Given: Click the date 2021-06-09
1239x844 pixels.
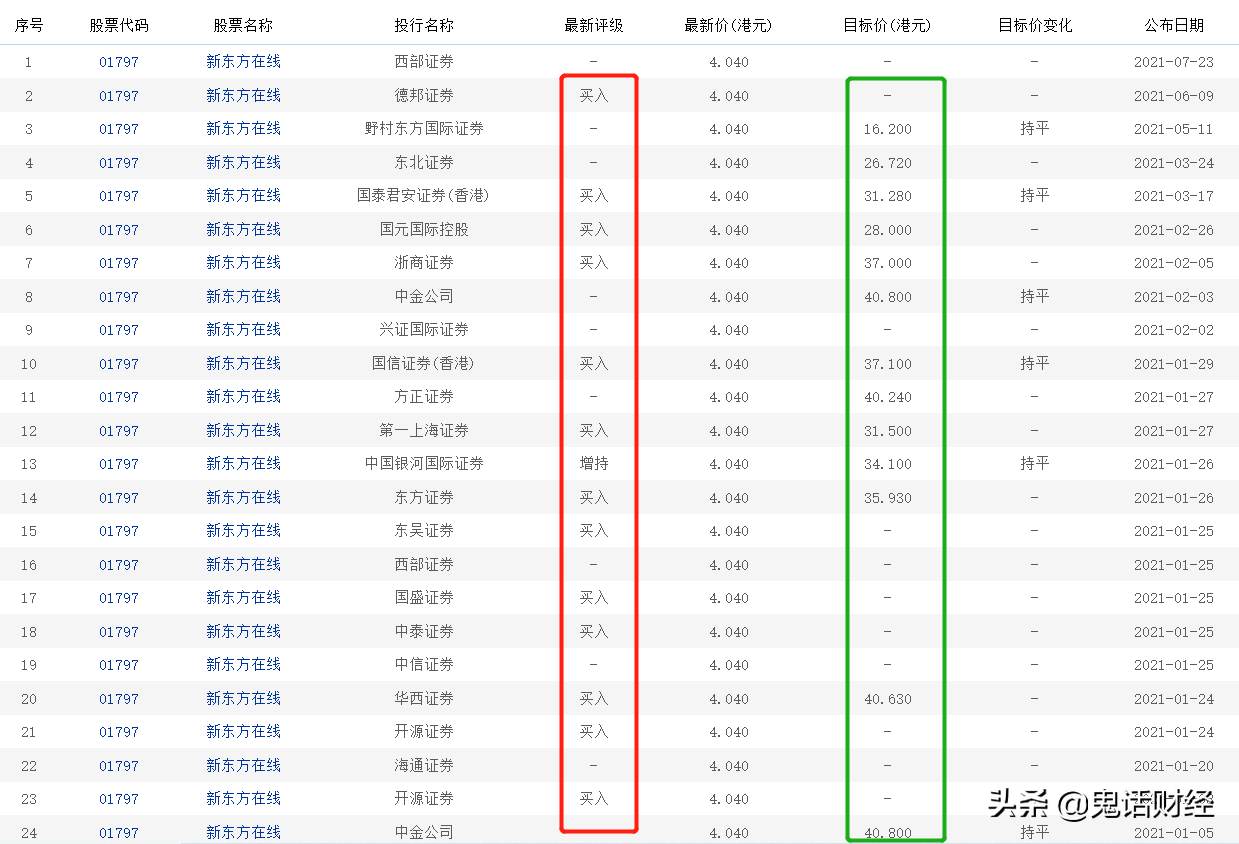Looking at the screenshot, I should pyautogui.click(x=1174, y=96).
